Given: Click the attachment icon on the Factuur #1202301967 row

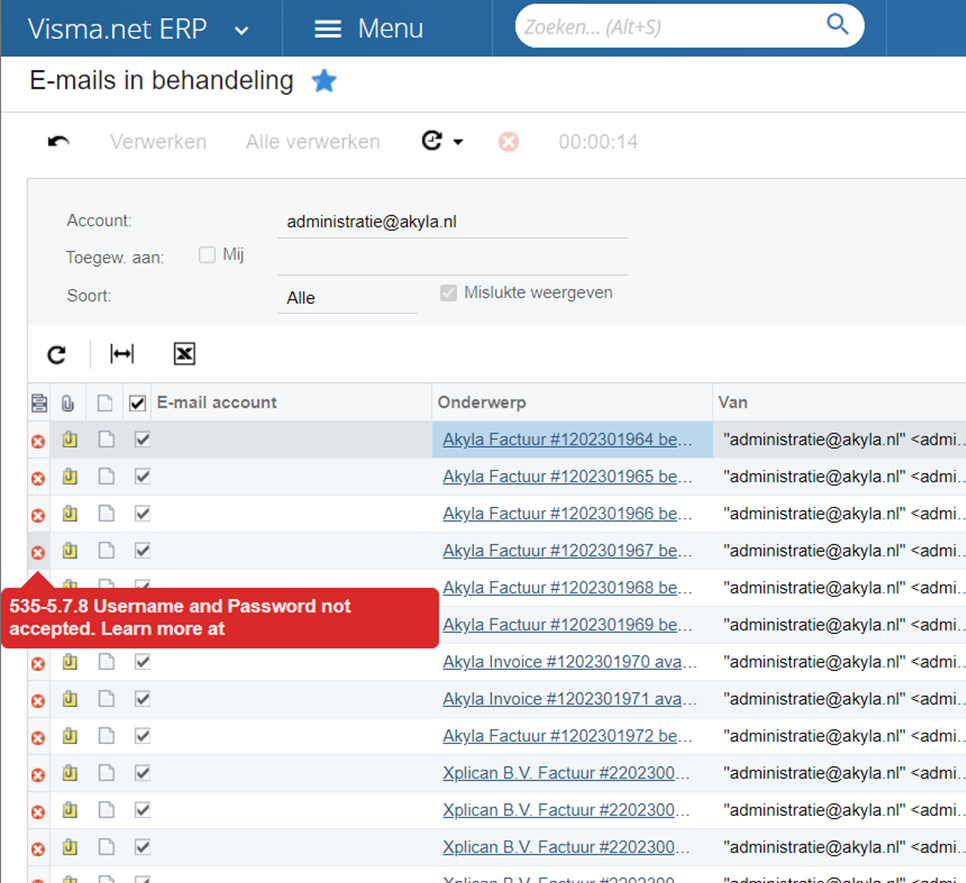Looking at the screenshot, I should click(x=70, y=550).
